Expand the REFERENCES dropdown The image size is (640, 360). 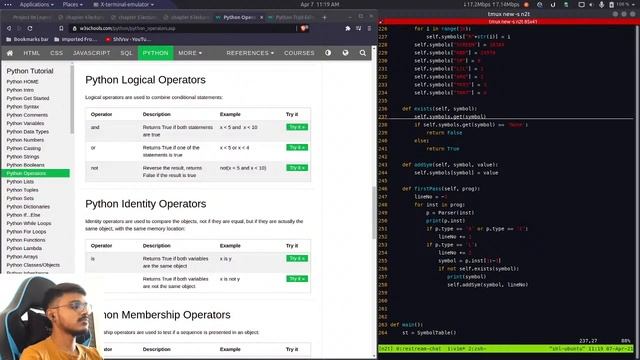[x=250, y=53]
